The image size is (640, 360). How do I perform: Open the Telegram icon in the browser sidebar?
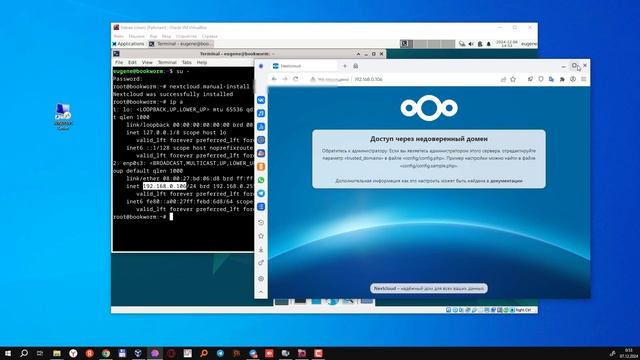pos(261,193)
